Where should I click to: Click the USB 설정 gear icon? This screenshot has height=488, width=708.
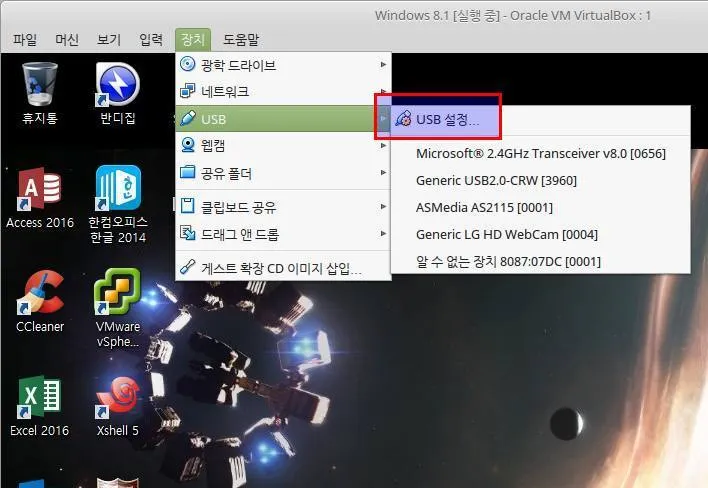(x=403, y=119)
